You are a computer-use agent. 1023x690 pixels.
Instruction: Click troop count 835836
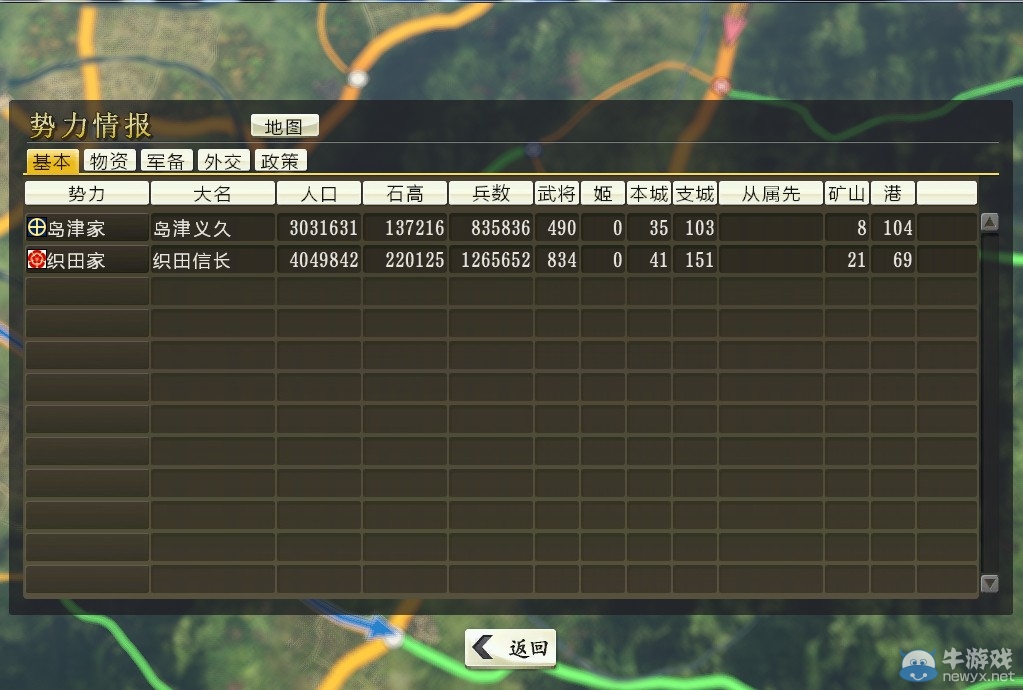point(500,228)
